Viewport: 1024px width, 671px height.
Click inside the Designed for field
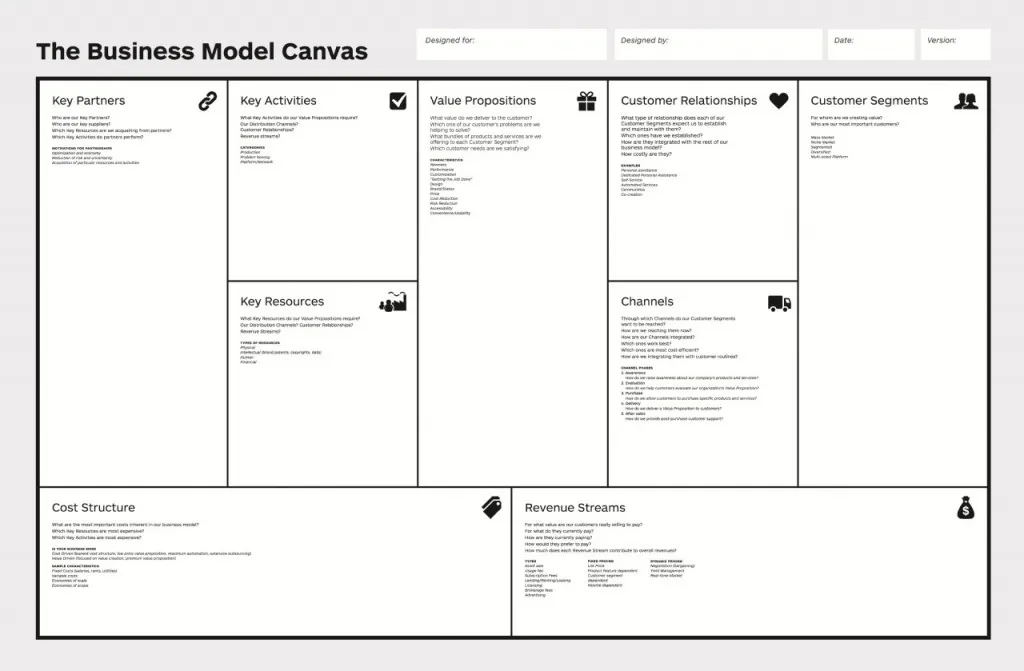[510, 44]
